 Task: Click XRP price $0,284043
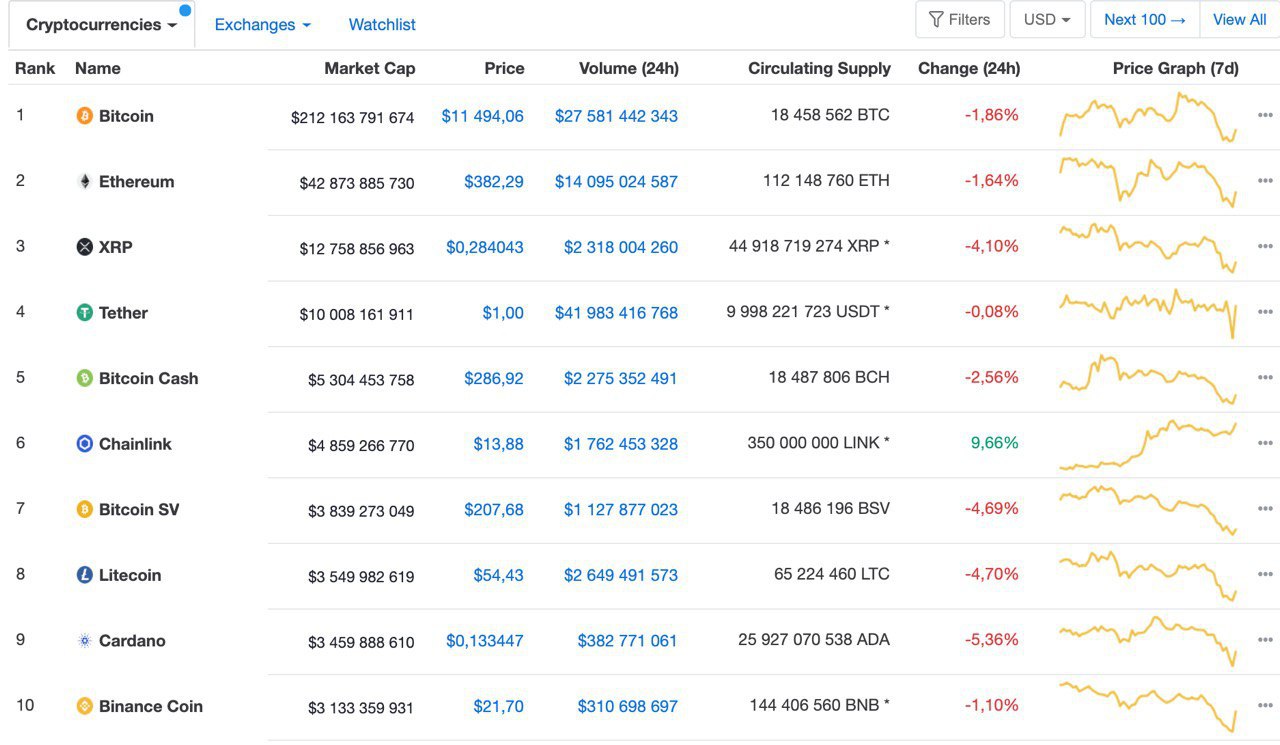click(x=485, y=247)
